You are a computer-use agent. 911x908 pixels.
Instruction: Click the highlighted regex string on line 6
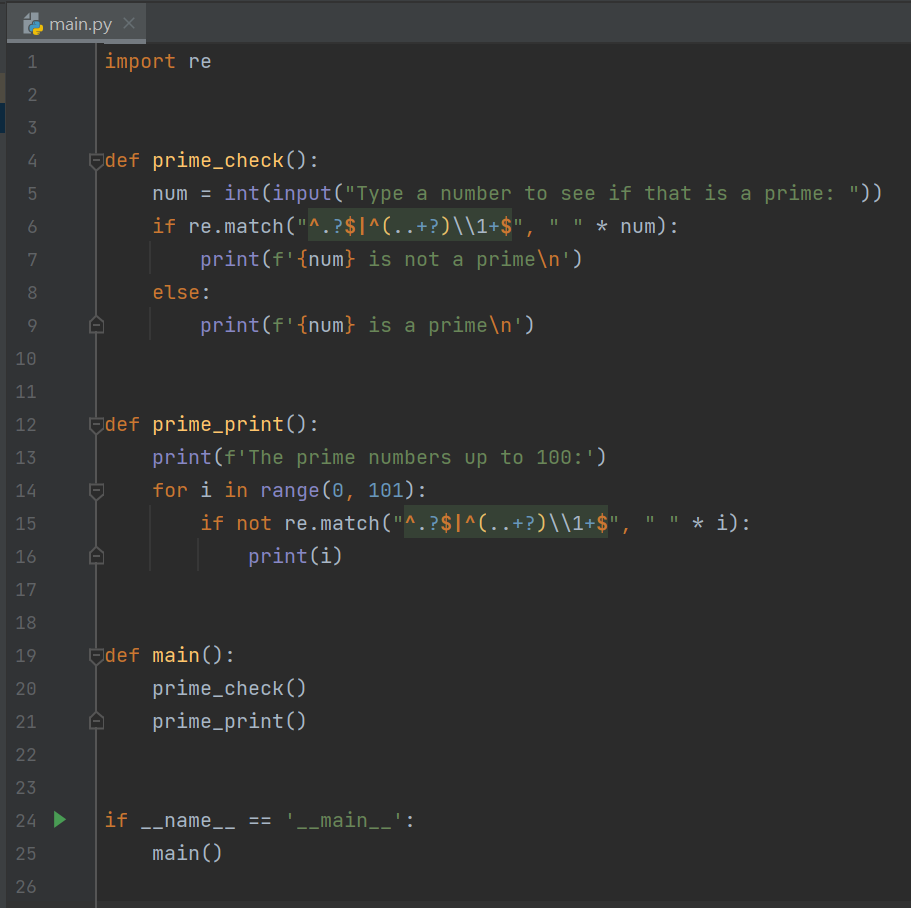(410, 226)
